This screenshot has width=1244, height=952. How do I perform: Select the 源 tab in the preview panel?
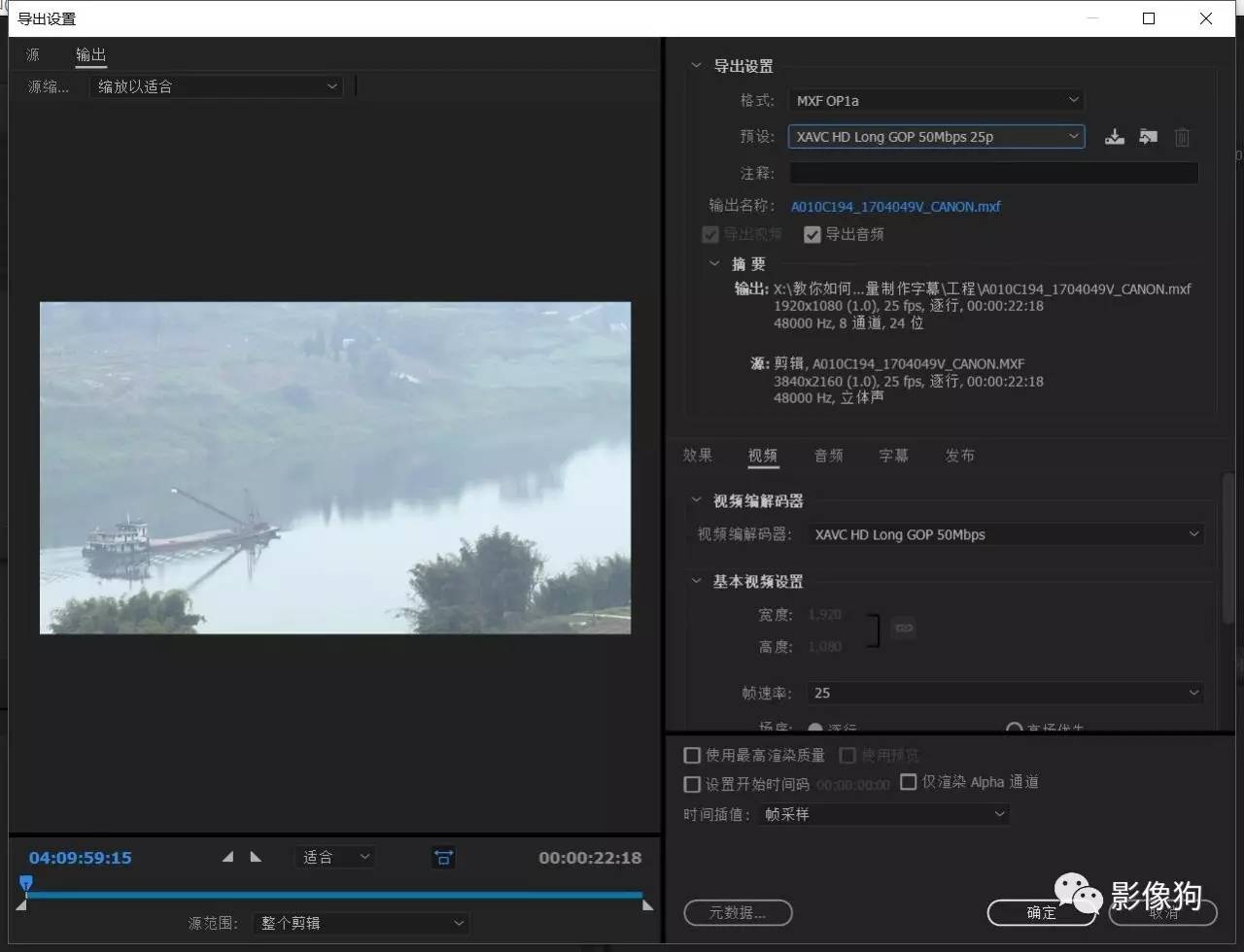[32, 54]
